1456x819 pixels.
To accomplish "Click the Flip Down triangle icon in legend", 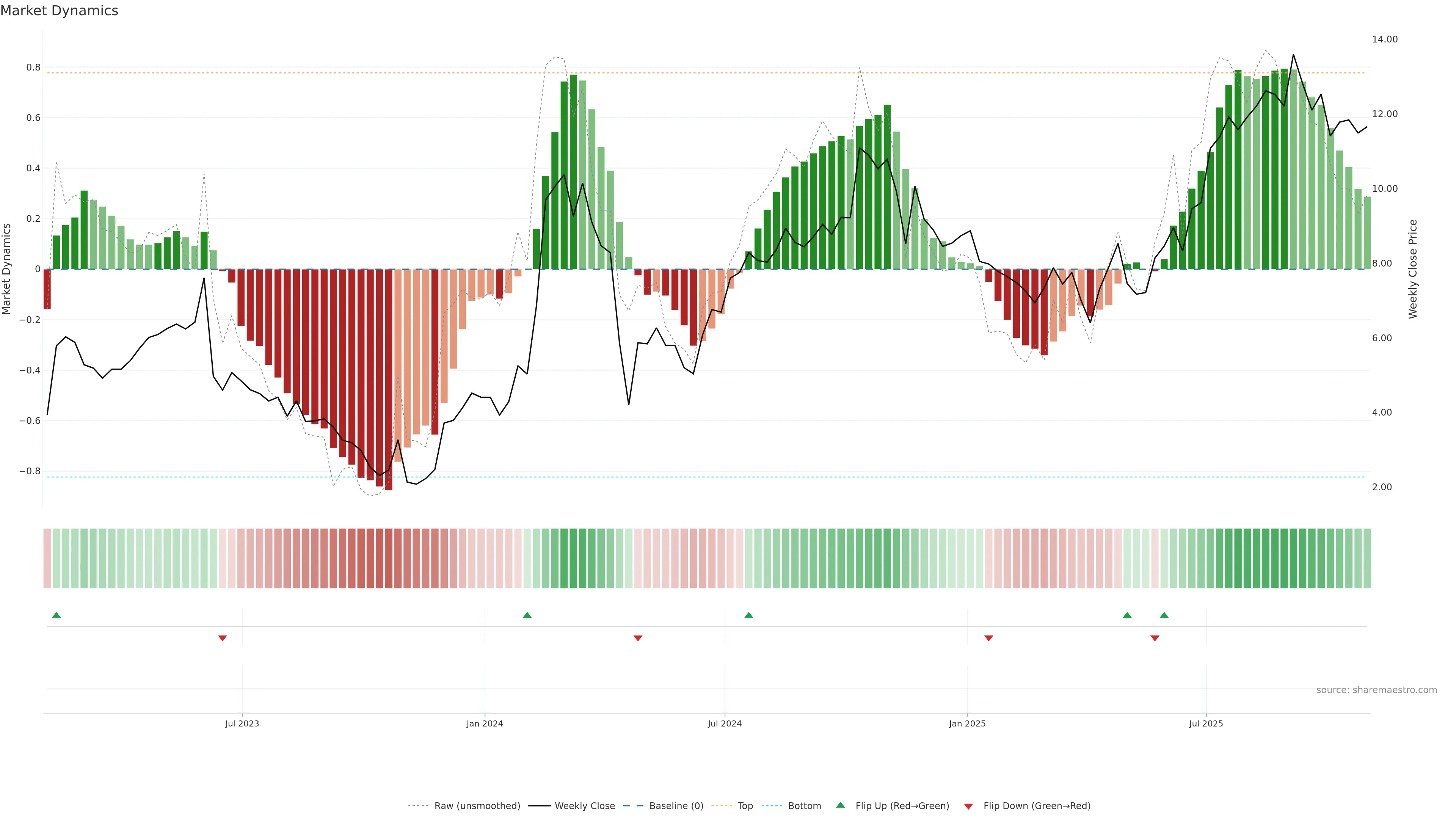I will pos(968,806).
